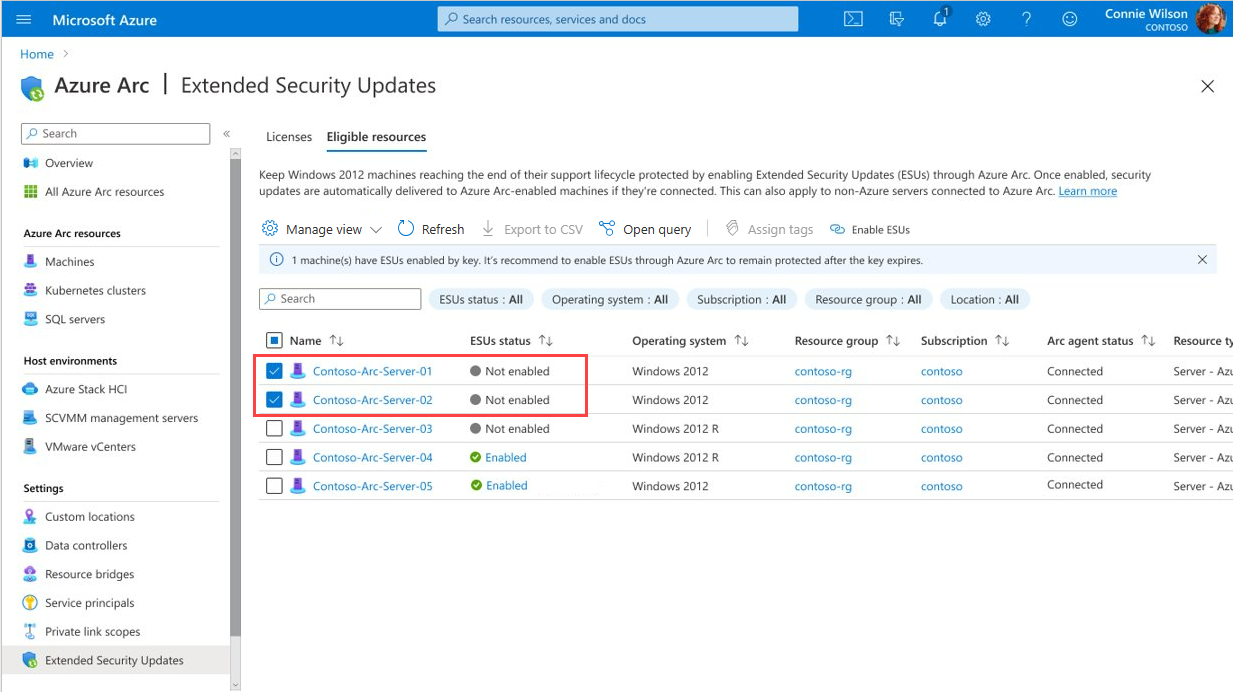Toggle the select-all header checkbox
The height and width of the screenshot is (692, 1233).
(274, 341)
